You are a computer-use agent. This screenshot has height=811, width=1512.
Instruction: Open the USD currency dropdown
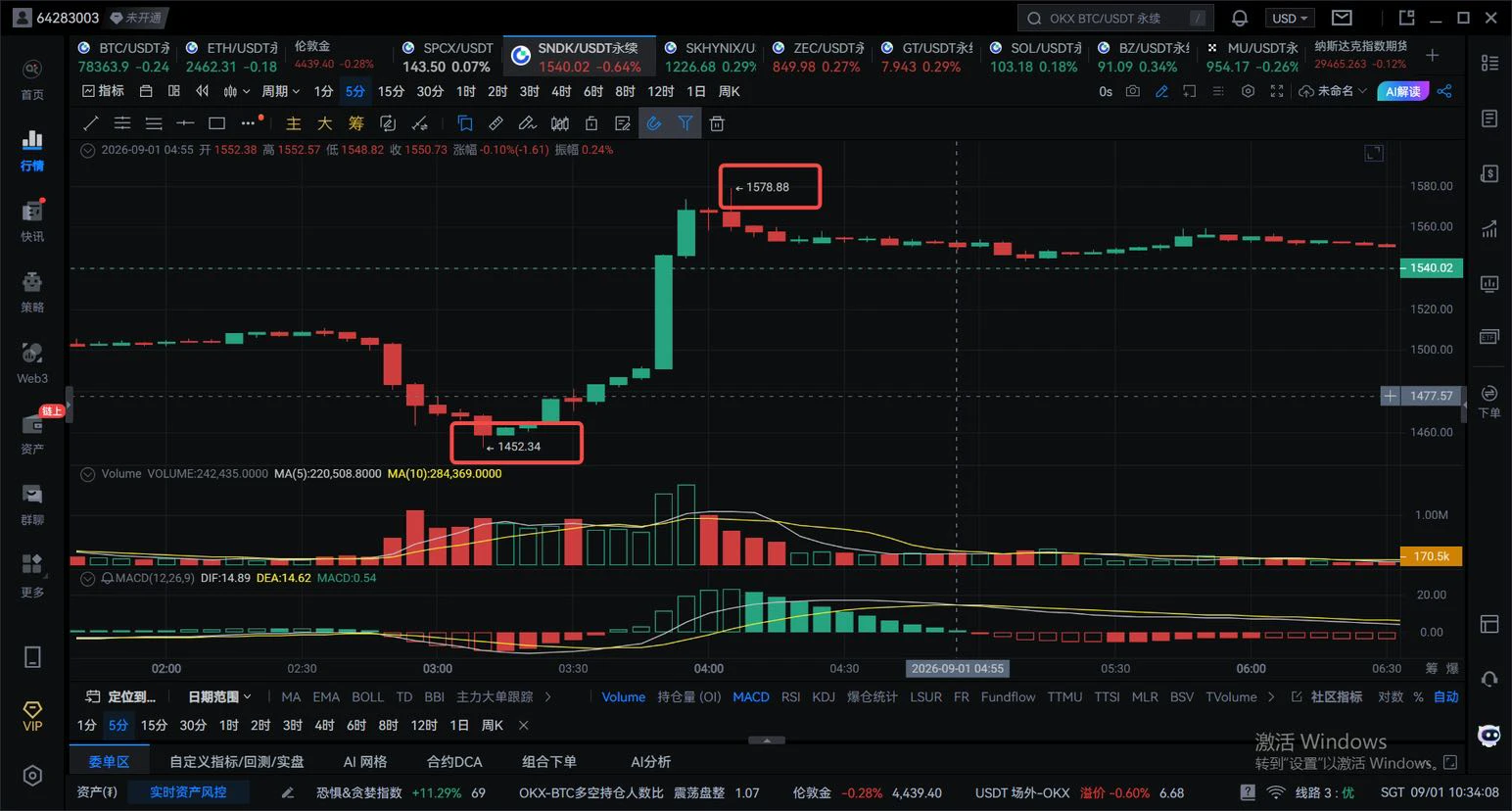pos(1290,18)
